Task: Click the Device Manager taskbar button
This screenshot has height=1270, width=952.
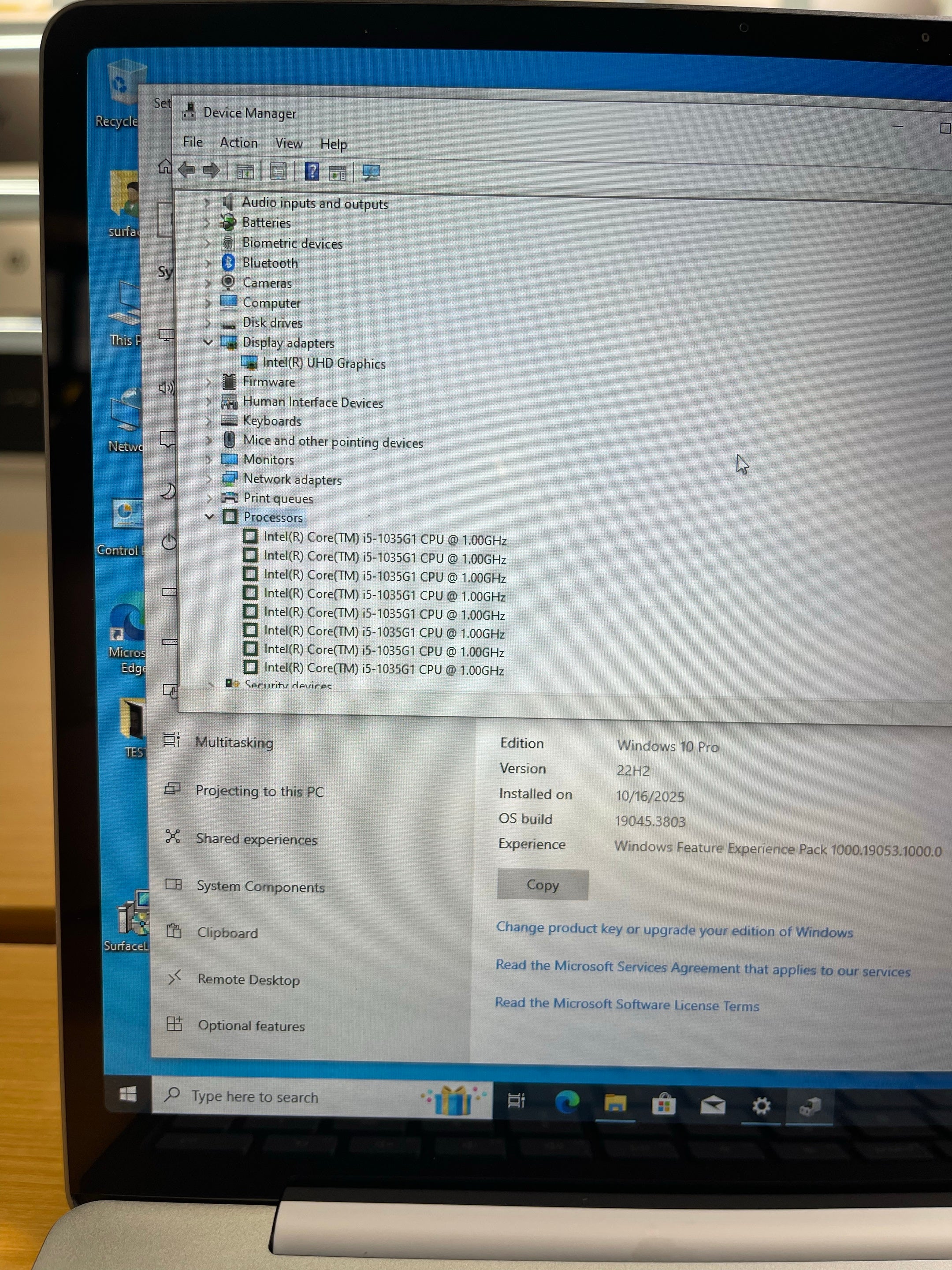Action: click(x=810, y=1106)
